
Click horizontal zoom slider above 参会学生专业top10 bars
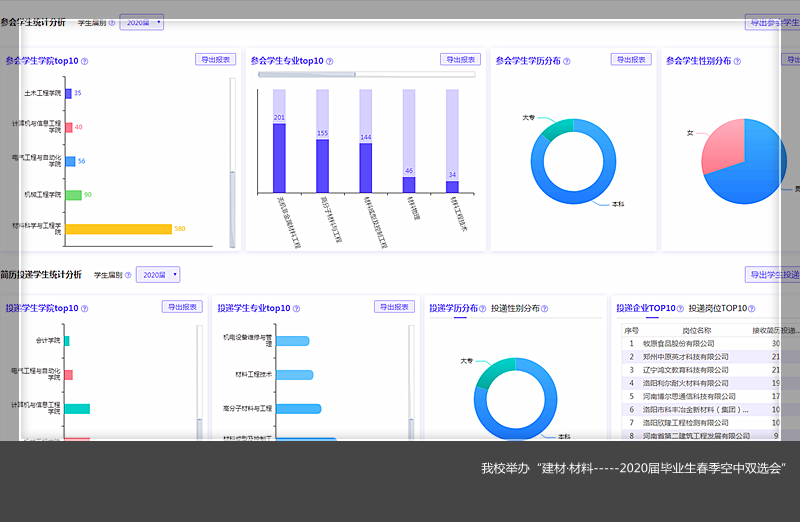pos(307,74)
